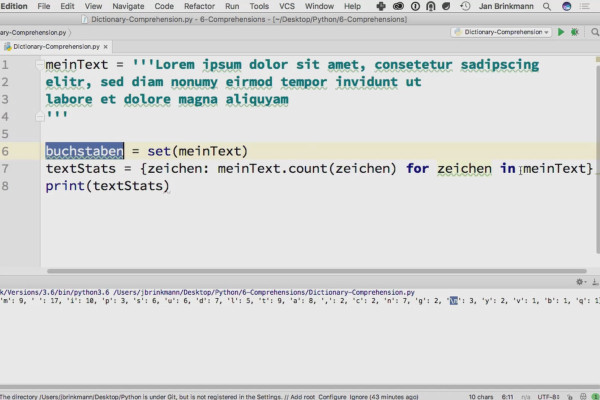
Task: Click the editor vertical scrollbar
Action: [x=598, y=159]
